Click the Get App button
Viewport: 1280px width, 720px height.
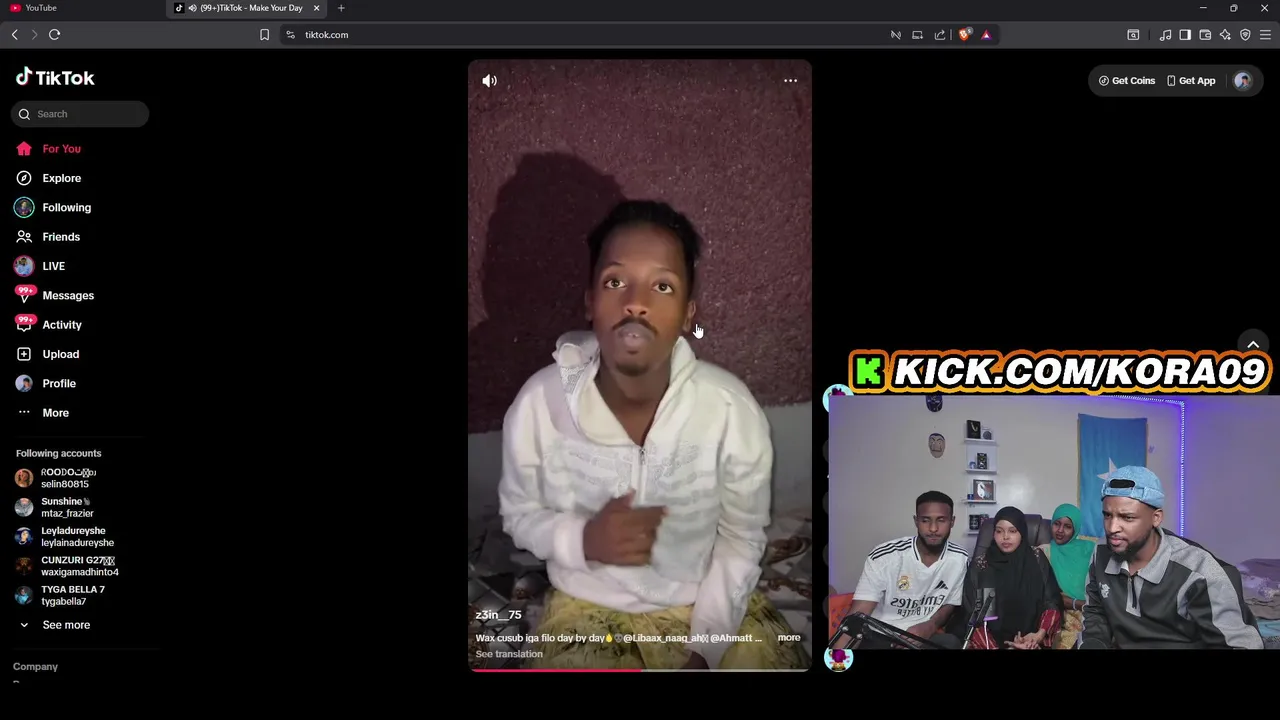1191,81
